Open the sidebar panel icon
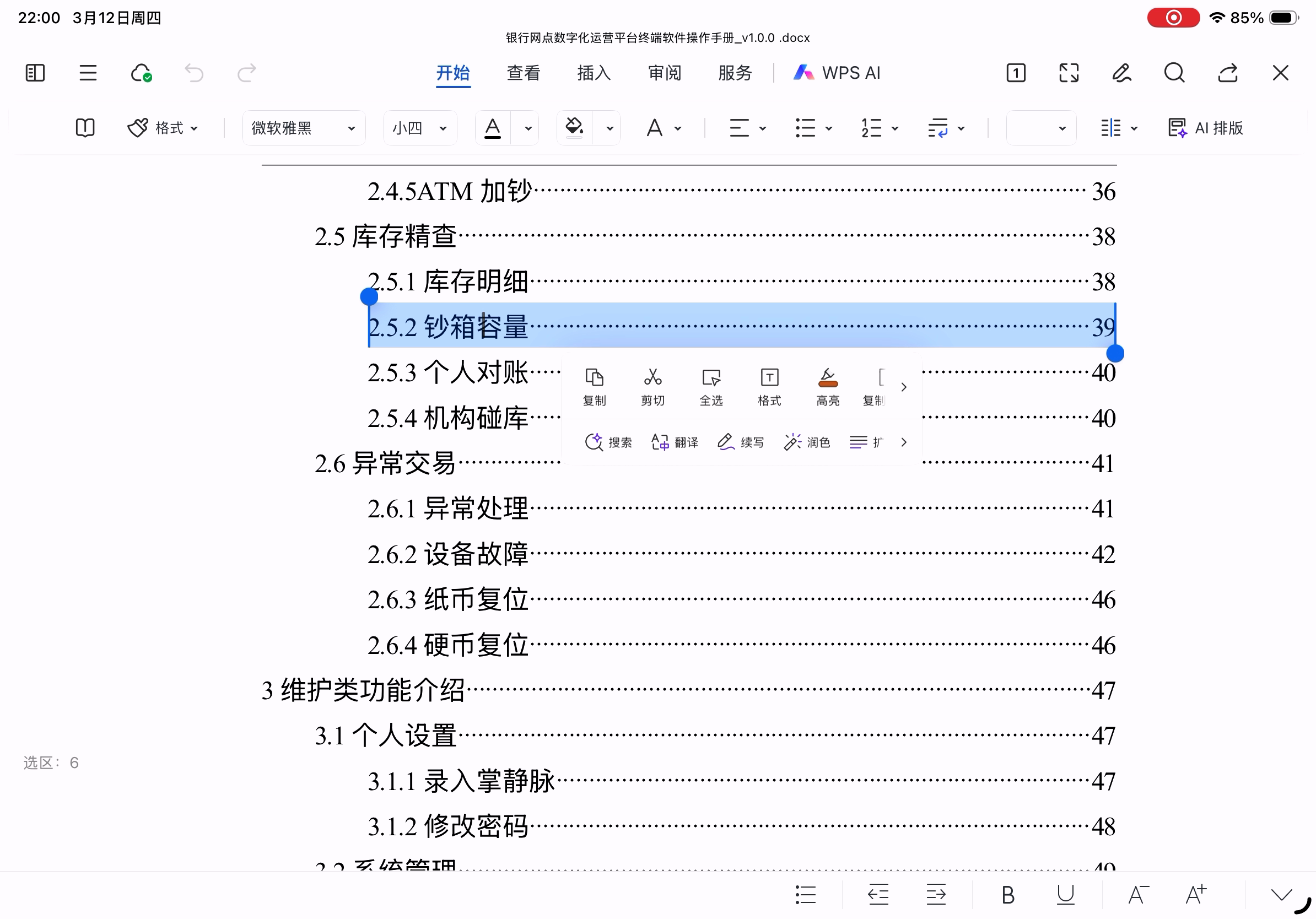1316x919 pixels. click(35, 73)
